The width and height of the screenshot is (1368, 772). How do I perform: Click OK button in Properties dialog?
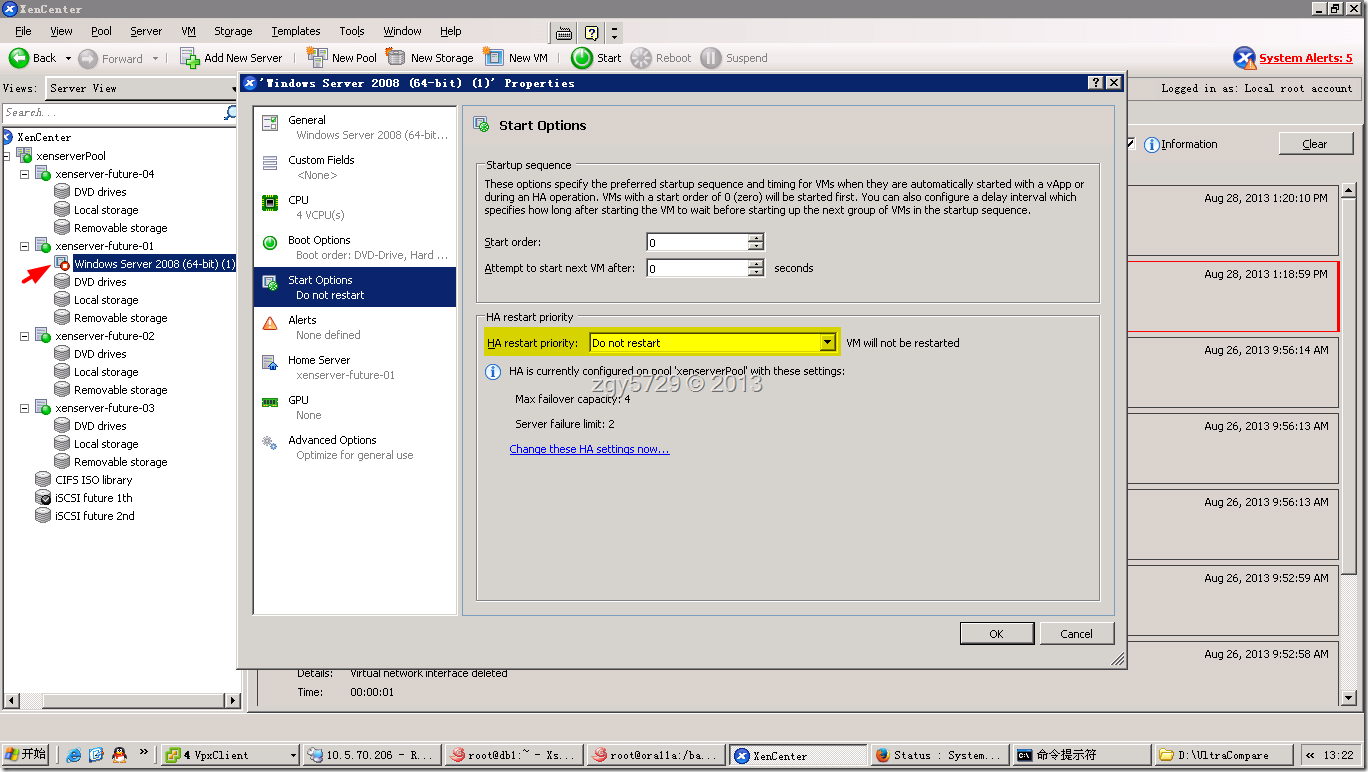click(x=996, y=634)
